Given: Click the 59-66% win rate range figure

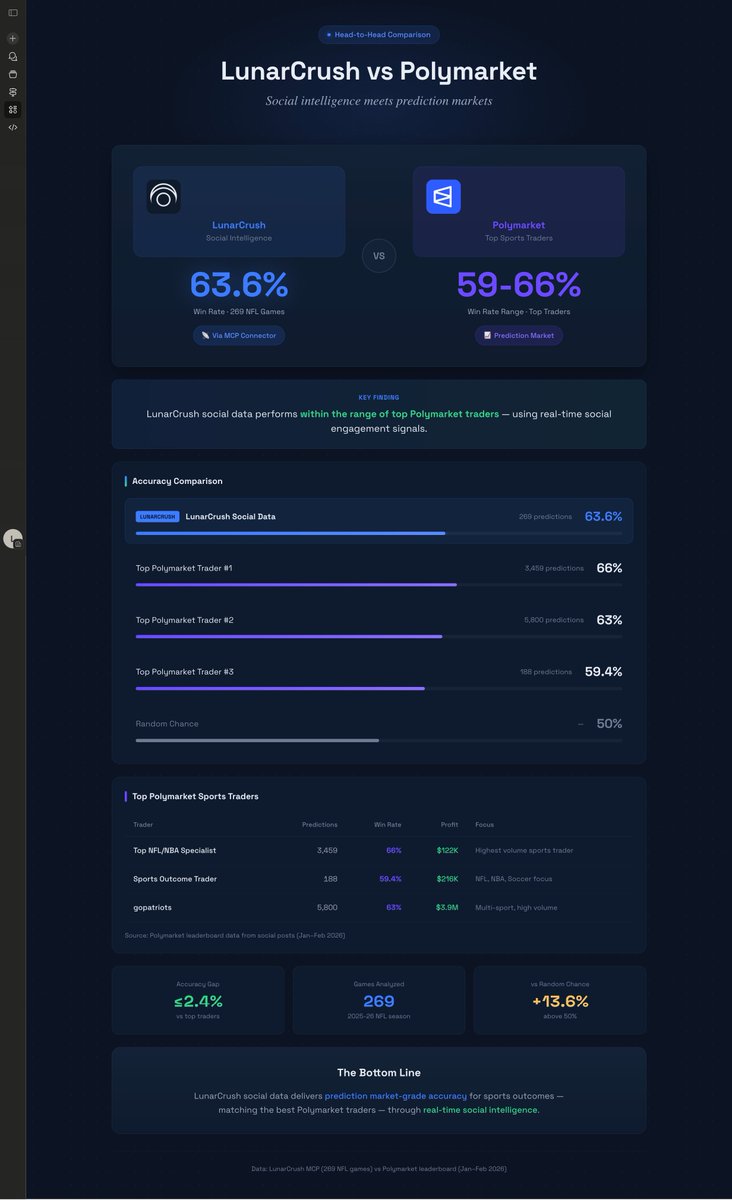Looking at the screenshot, I should (x=519, y=285).
